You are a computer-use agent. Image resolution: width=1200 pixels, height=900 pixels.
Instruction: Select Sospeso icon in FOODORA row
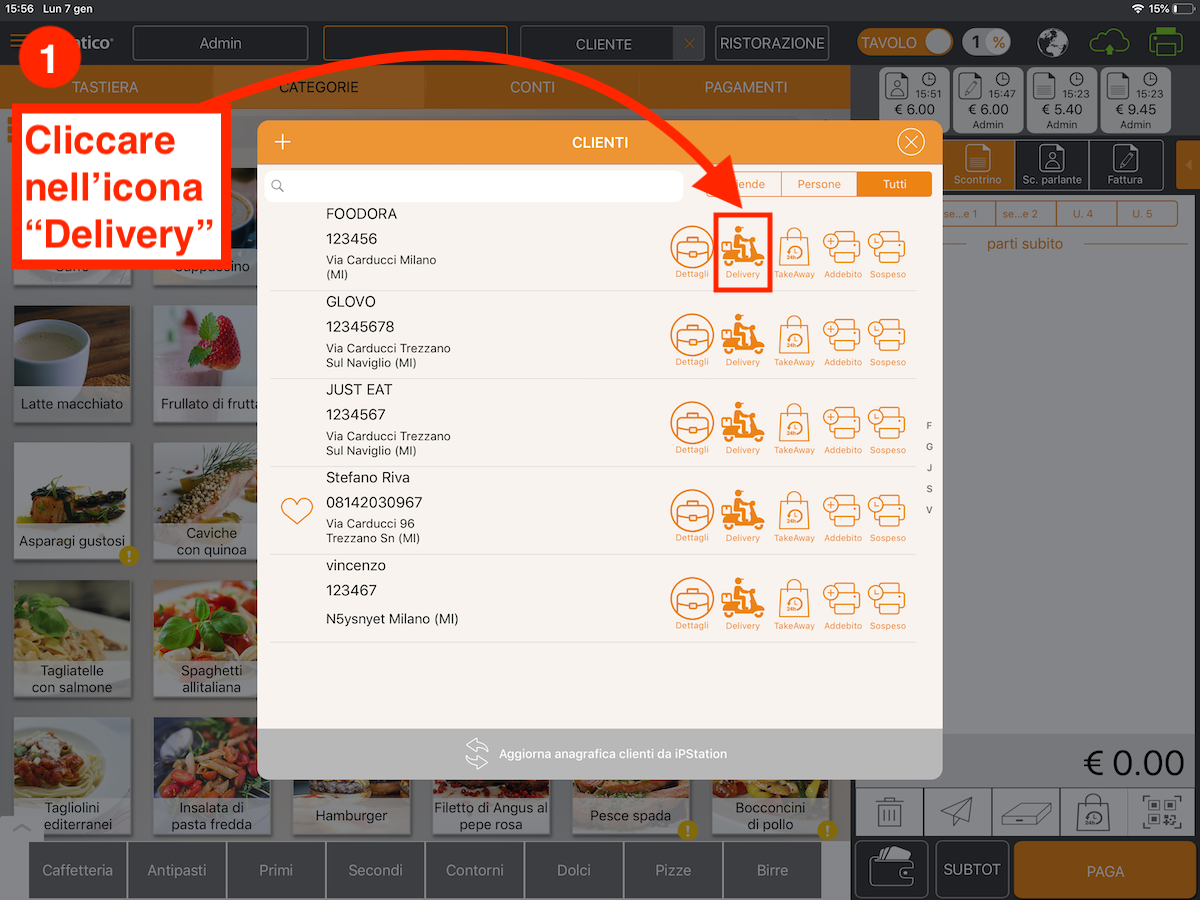887,253
